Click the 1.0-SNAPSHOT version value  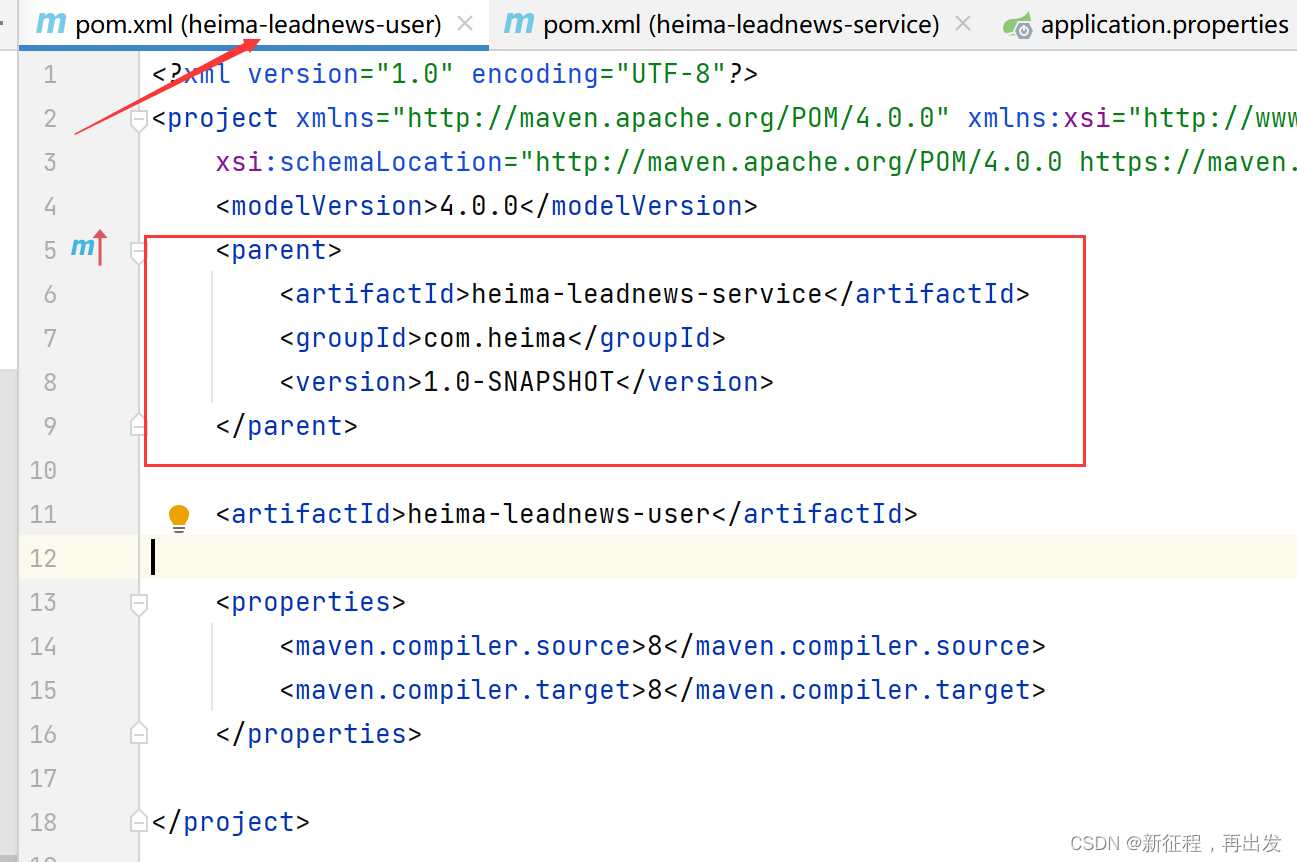pos(519,382)
